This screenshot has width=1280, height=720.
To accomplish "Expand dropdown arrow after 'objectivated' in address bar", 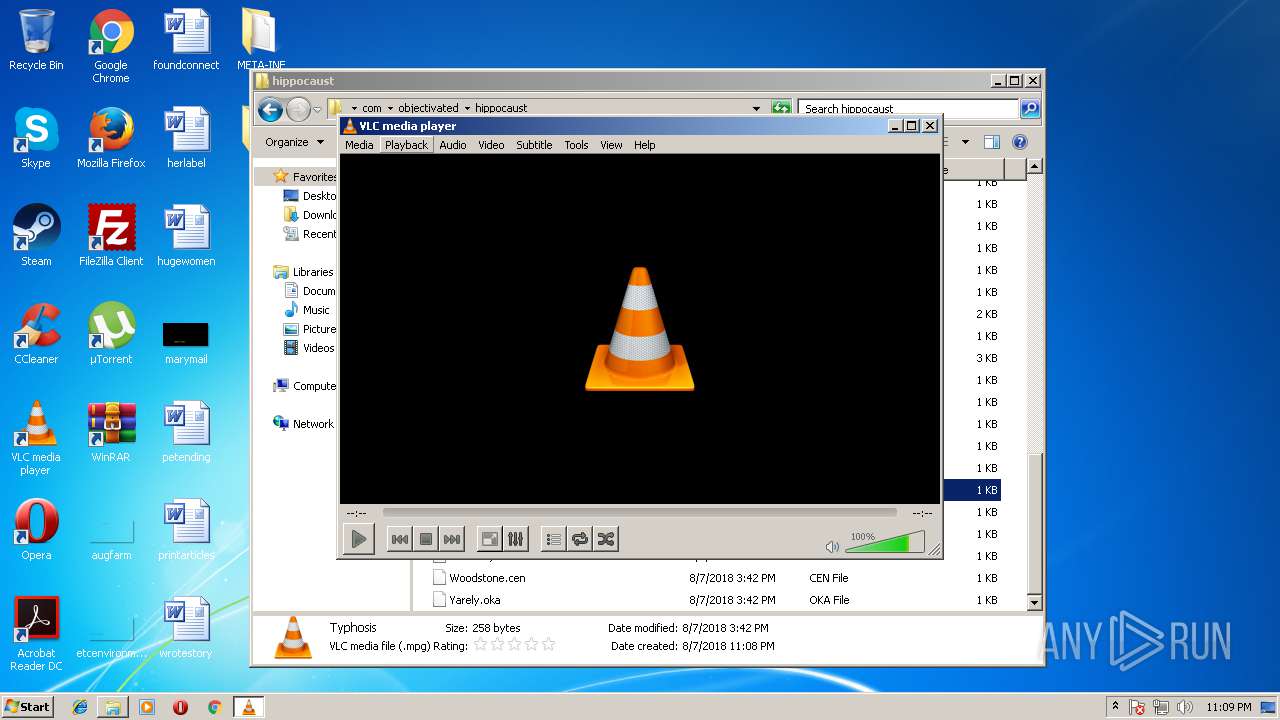I will point(467,108).
